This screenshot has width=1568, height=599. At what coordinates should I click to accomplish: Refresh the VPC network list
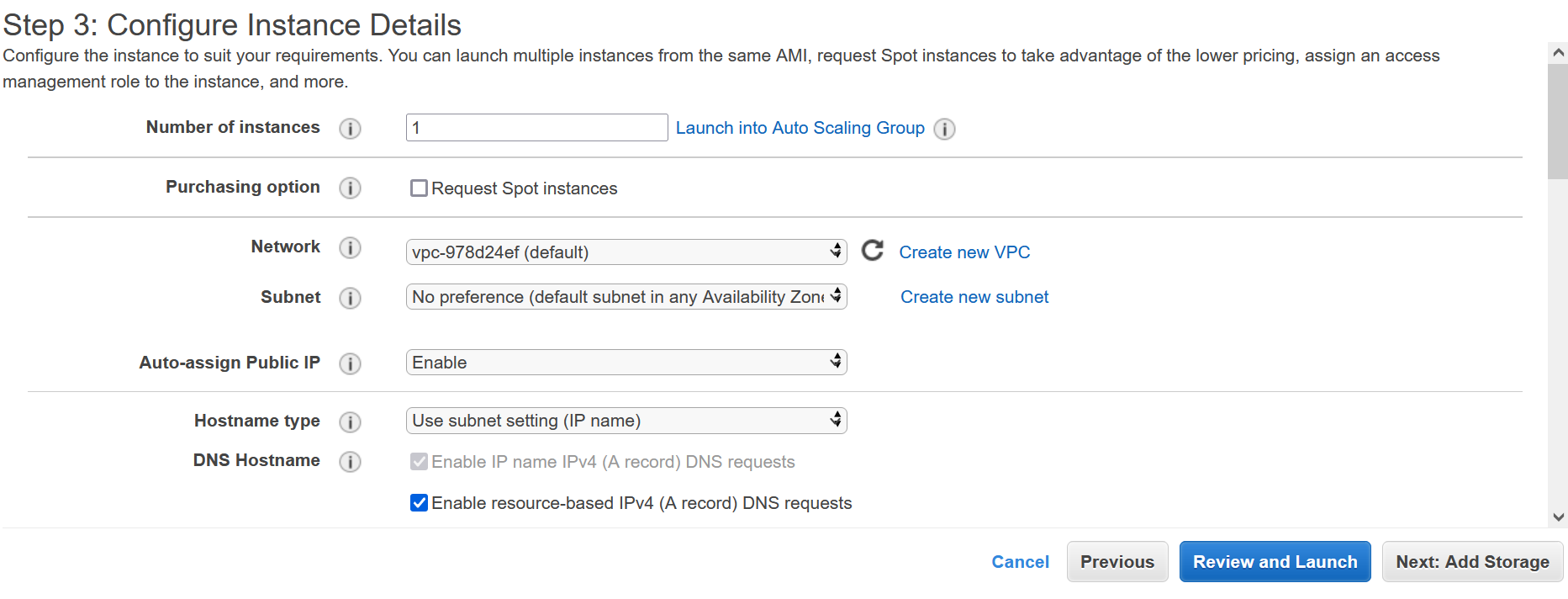click(873, 250)
